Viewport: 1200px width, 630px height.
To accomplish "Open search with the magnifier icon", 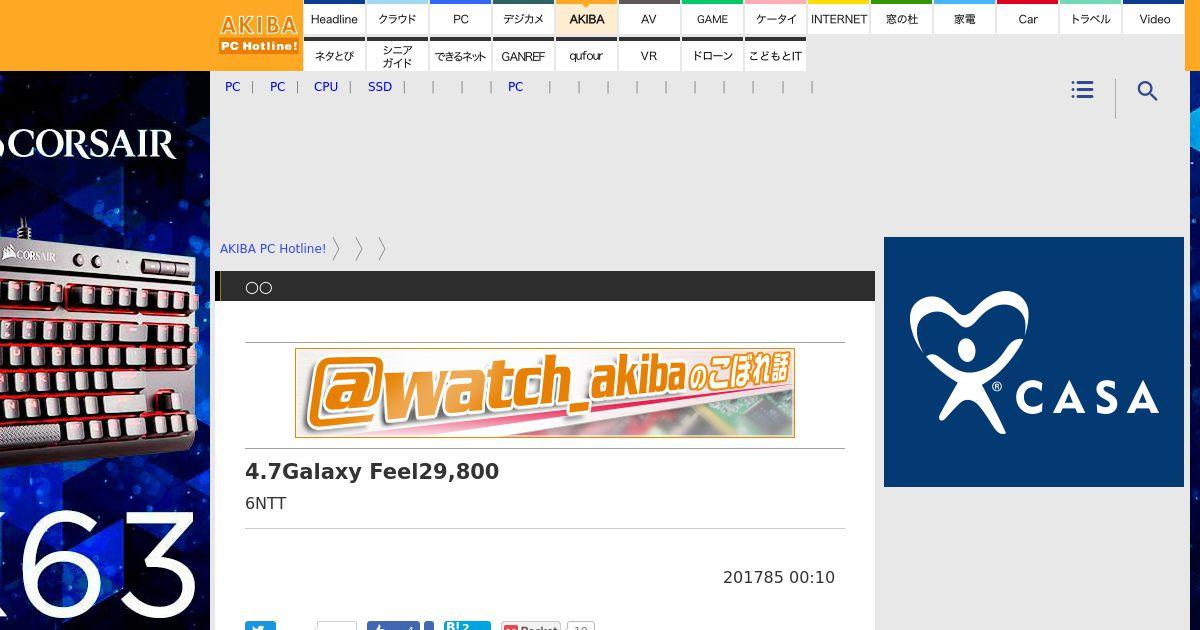I will pos(1148,91).
